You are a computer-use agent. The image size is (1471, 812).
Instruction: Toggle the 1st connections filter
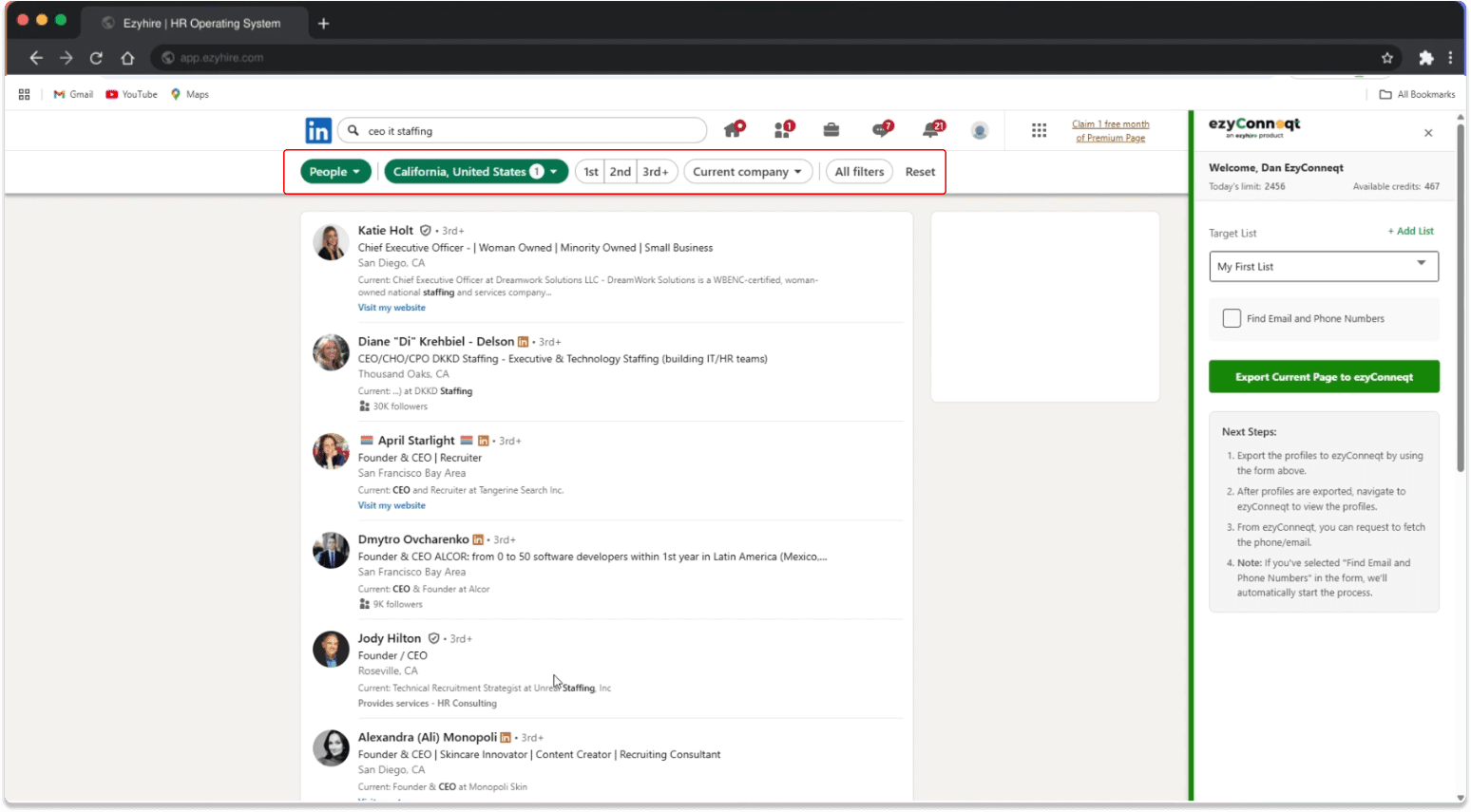pos(590,172)
